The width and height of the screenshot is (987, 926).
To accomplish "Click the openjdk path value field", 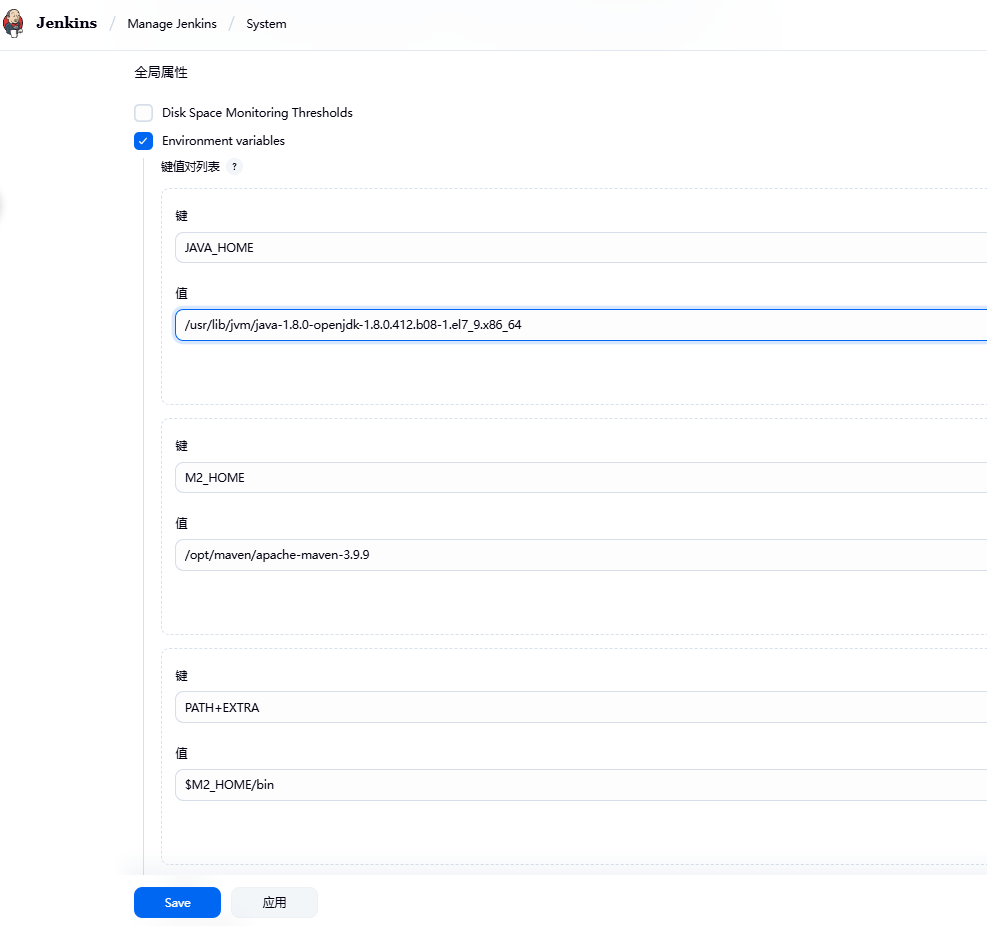I will tap(580, 325).
